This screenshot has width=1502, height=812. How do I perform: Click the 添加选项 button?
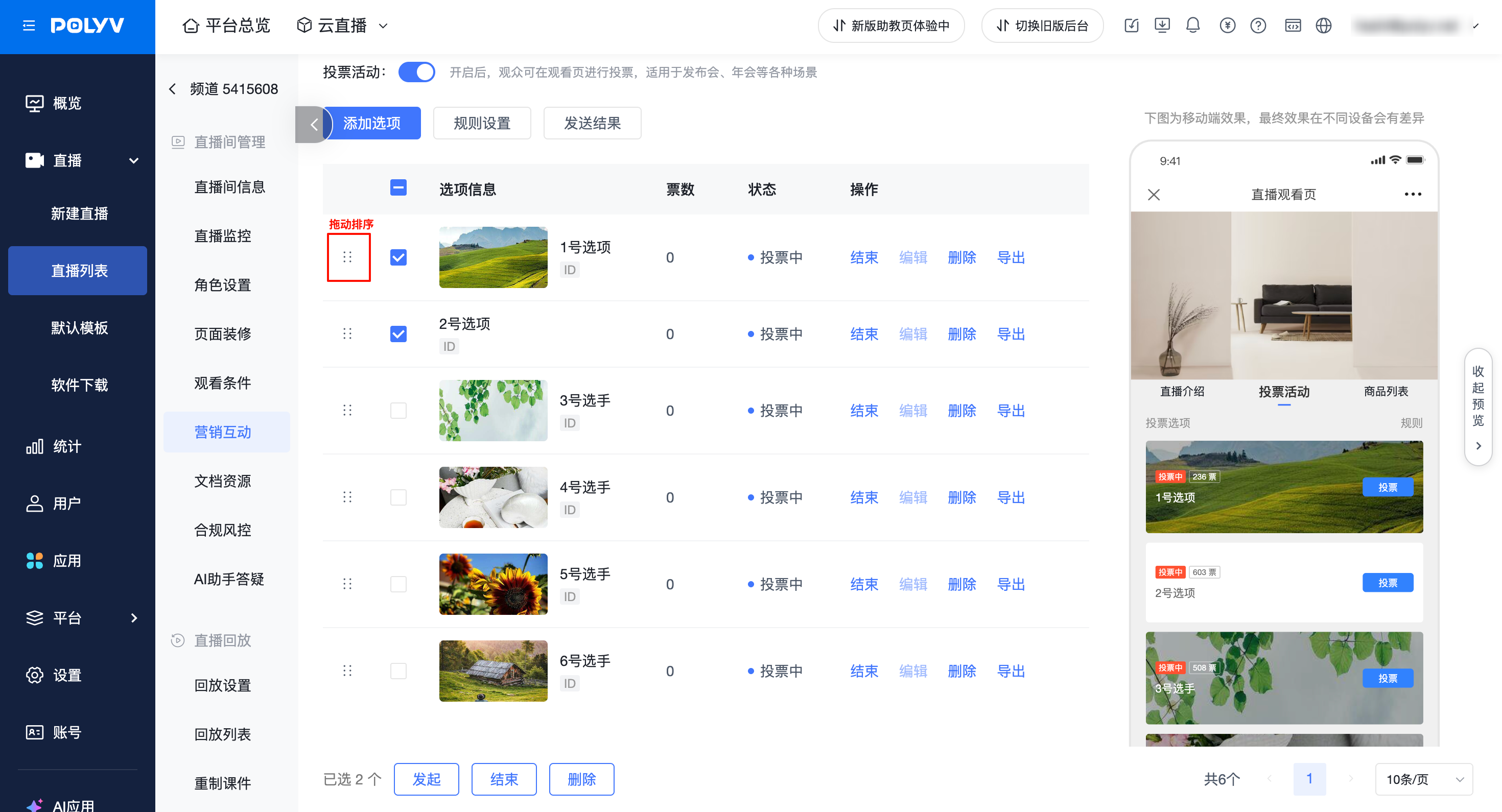[372, 123]
